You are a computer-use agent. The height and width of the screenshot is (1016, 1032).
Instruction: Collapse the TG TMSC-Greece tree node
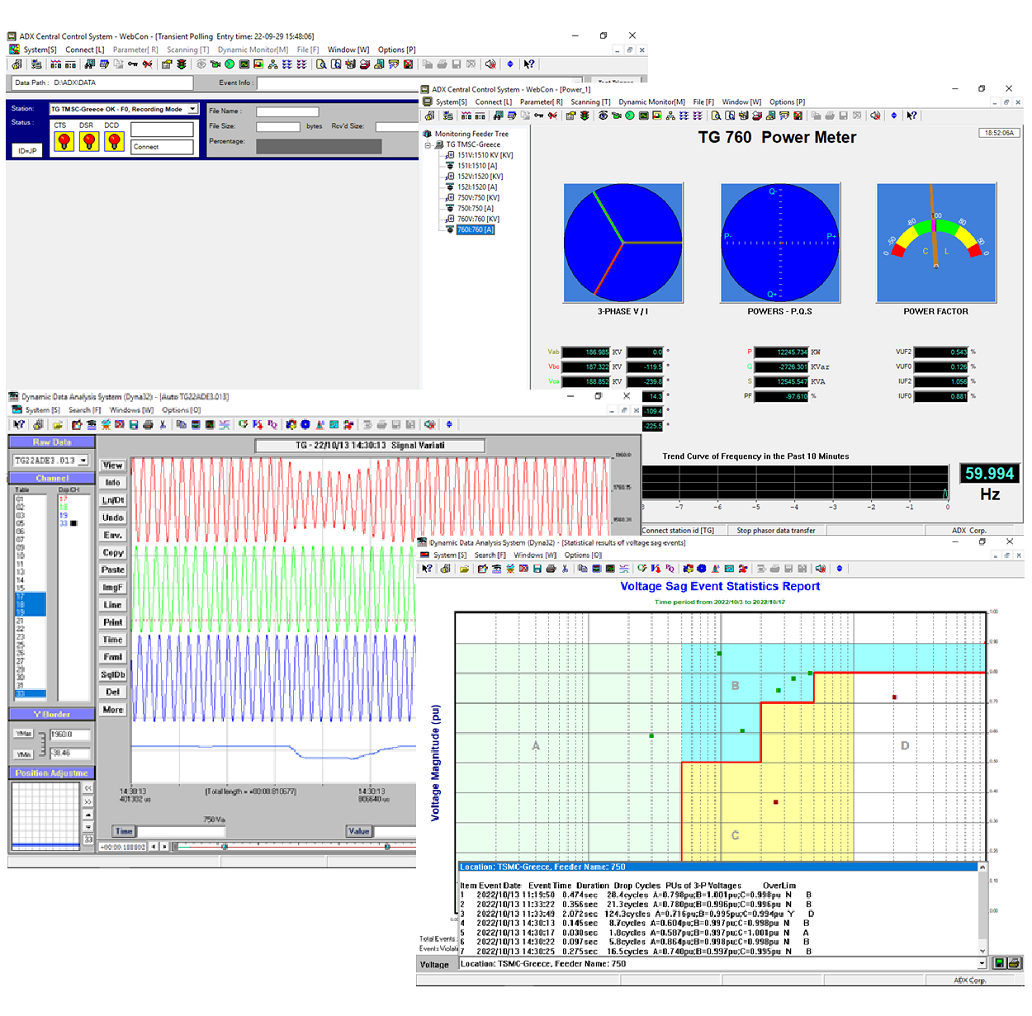[429, 145]
